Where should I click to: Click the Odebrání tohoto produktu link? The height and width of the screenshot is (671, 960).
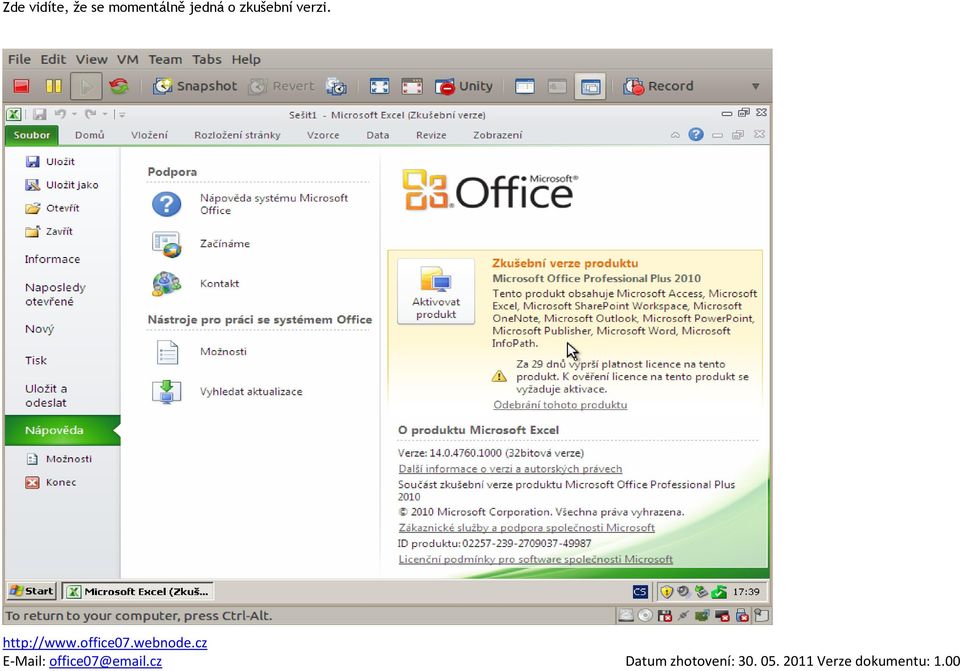click(x=560, y=405)
